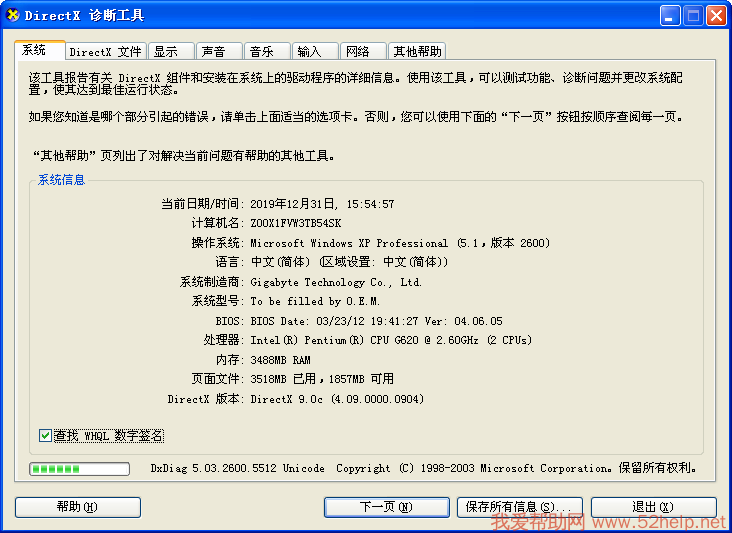The width and height of the screenshot is (732, 533).
Task: Close the DirectX 诊断工具 window
Action: pos(716,16)
